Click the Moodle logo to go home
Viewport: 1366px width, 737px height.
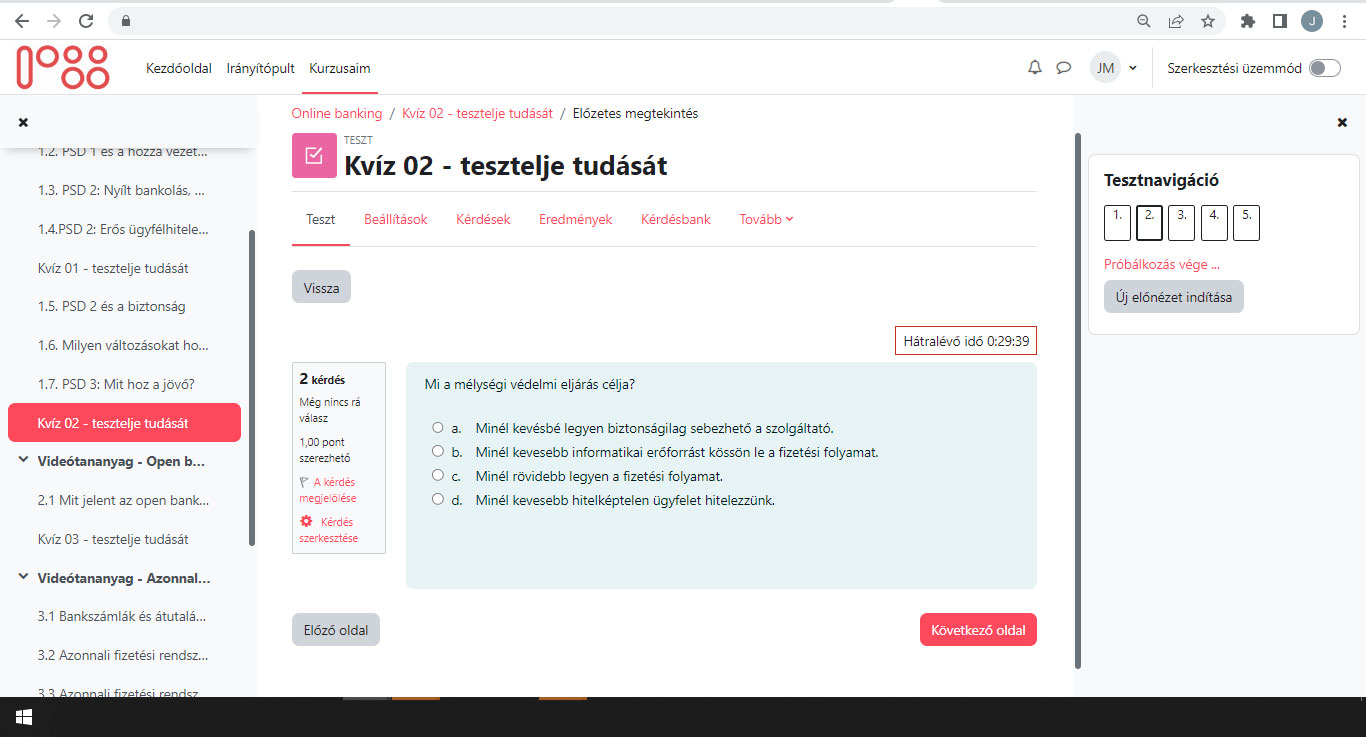62,66
